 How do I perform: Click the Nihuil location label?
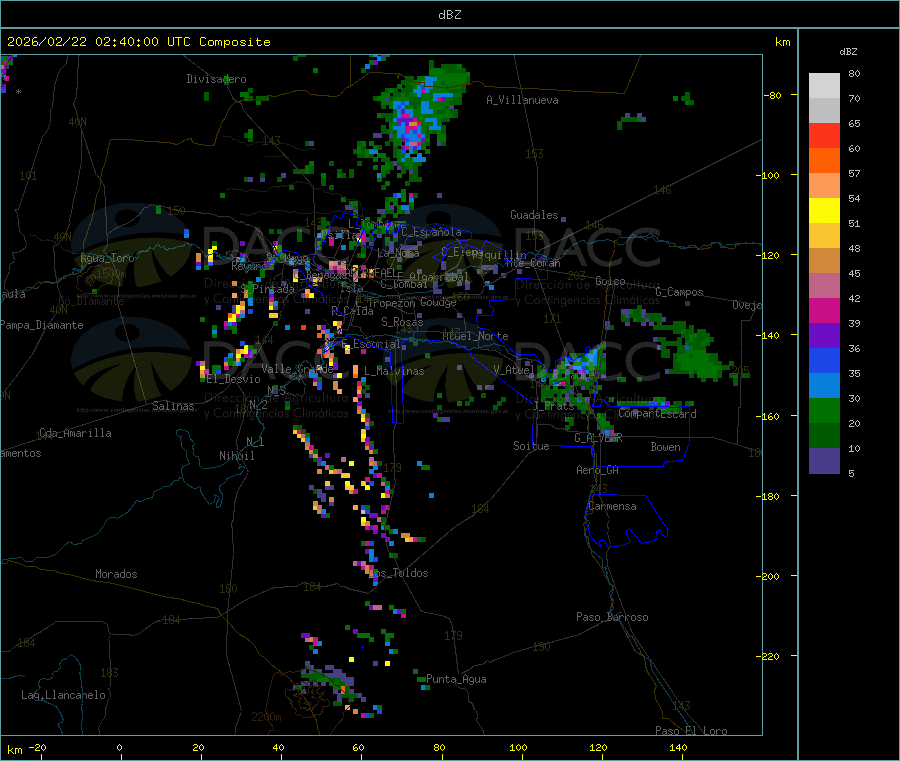pyautogui.click(x=236, y=456)
